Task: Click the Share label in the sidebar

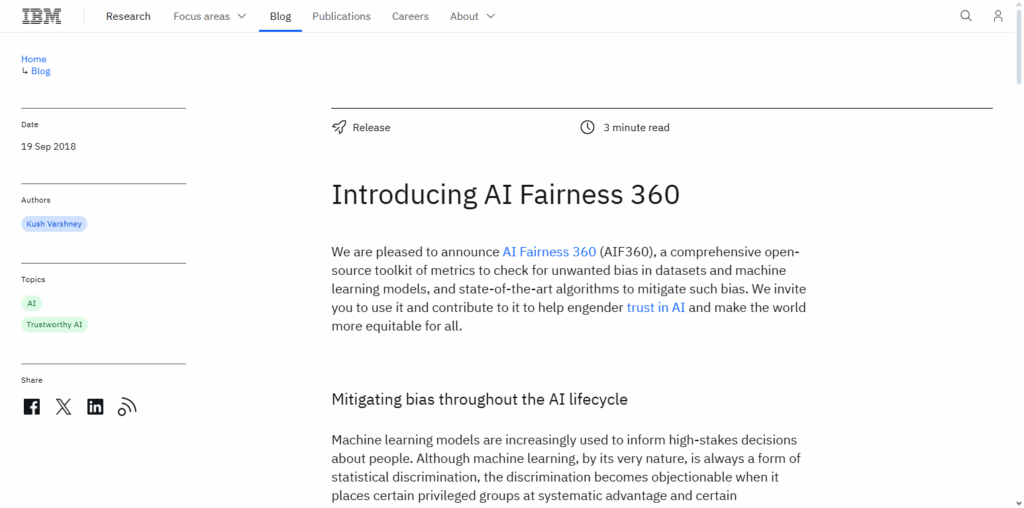Action: point(32,380)
